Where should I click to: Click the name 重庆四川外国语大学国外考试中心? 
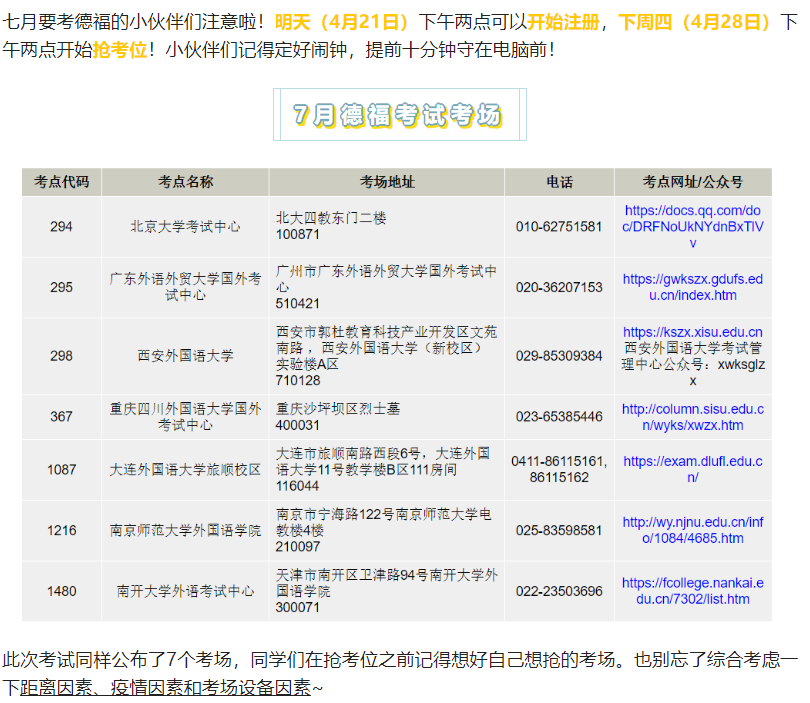pyautogui.click(x=185, y=417)
